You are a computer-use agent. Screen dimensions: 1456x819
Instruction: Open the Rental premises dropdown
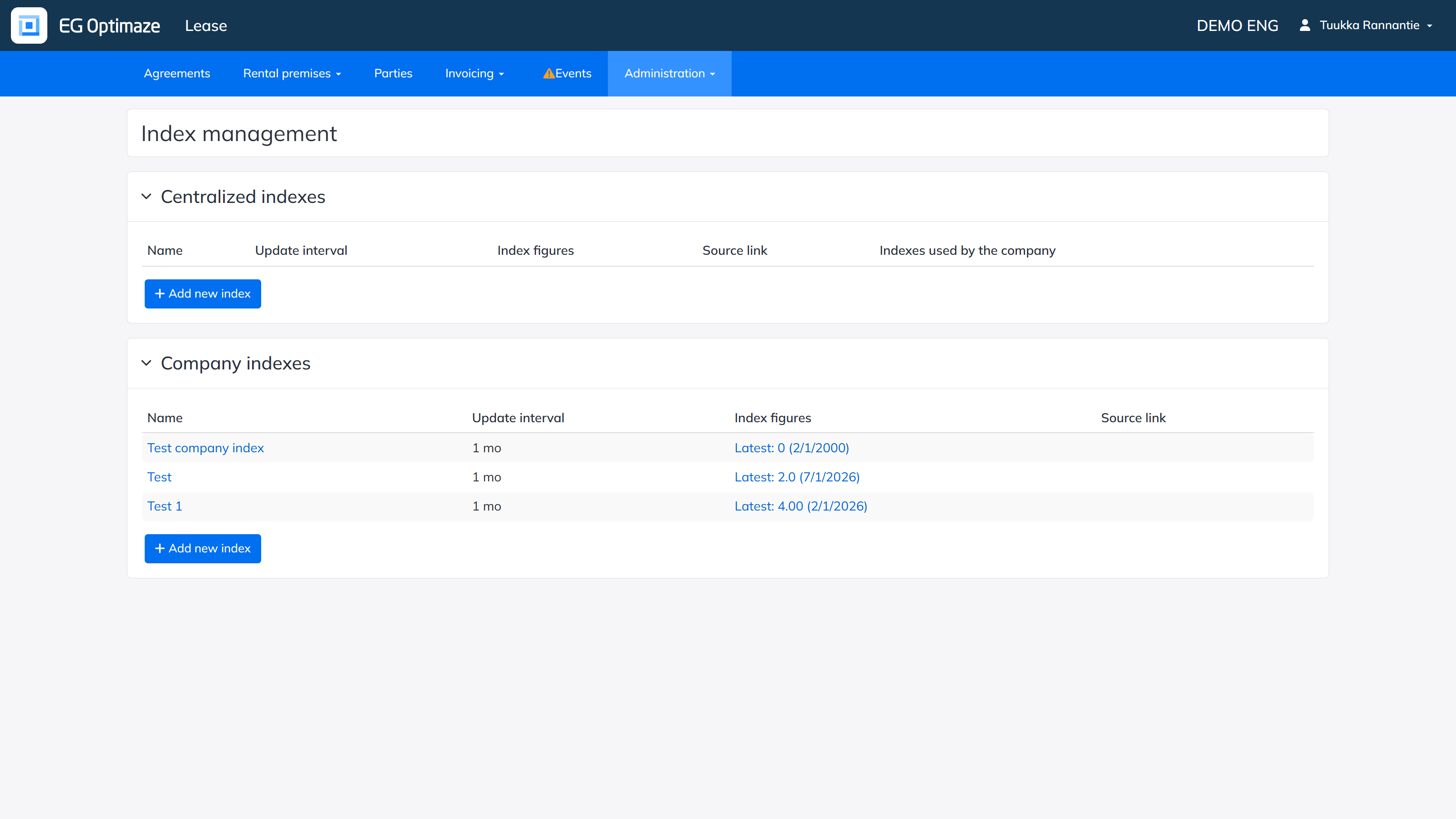click(x=292, y=73)
